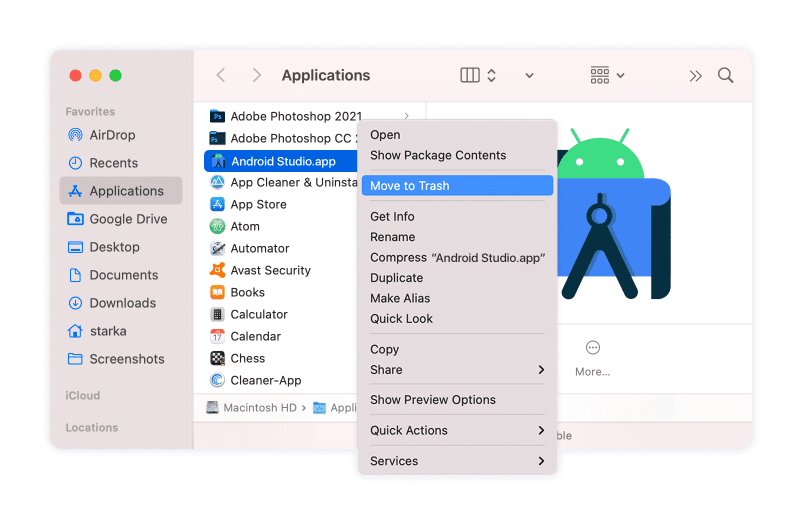Select Get Info in the context menu

[392, 217]
